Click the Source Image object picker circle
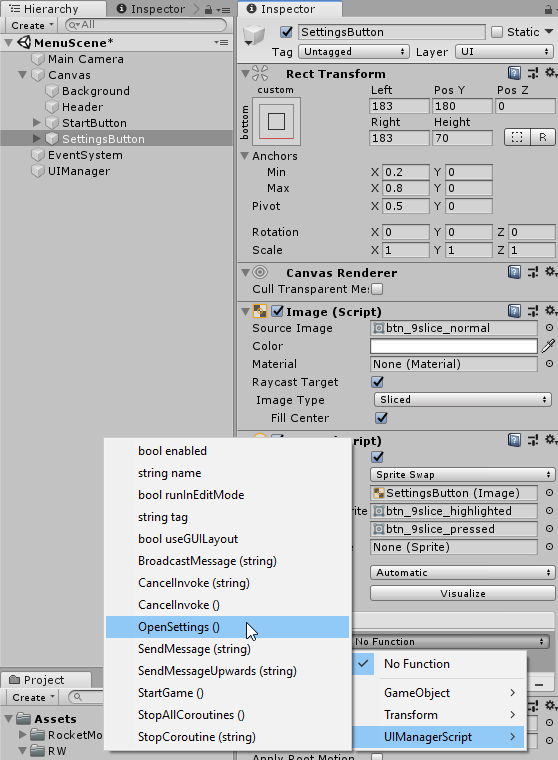The height and width of the screenshot is (760, 558). pos(549,328)
